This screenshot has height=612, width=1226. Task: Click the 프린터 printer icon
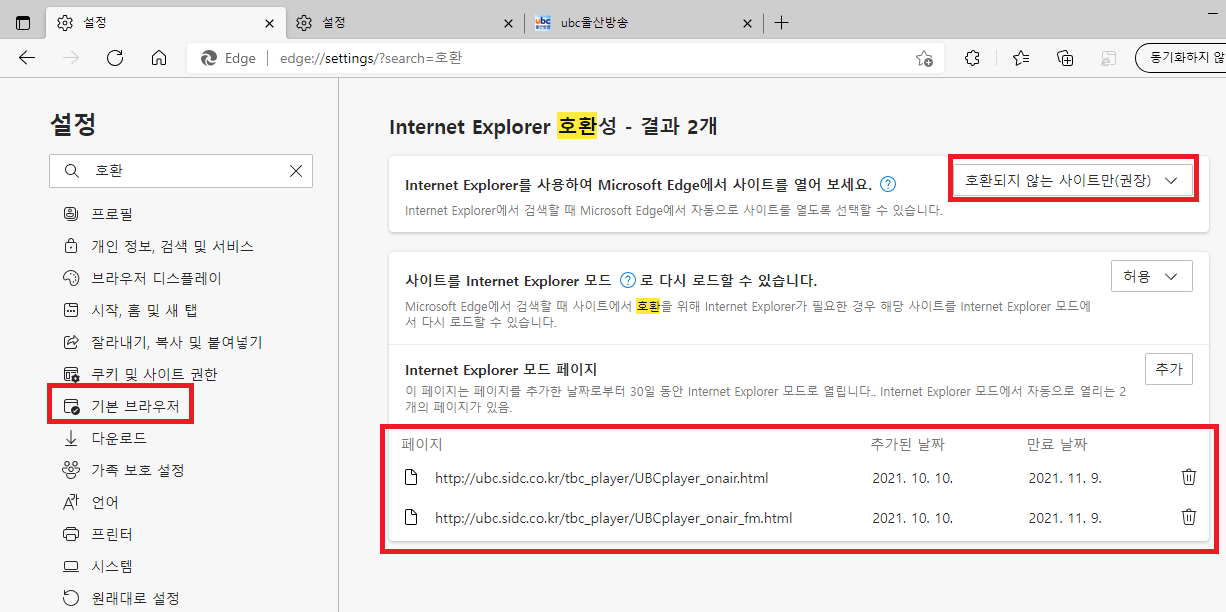click(x=71, y=534)
